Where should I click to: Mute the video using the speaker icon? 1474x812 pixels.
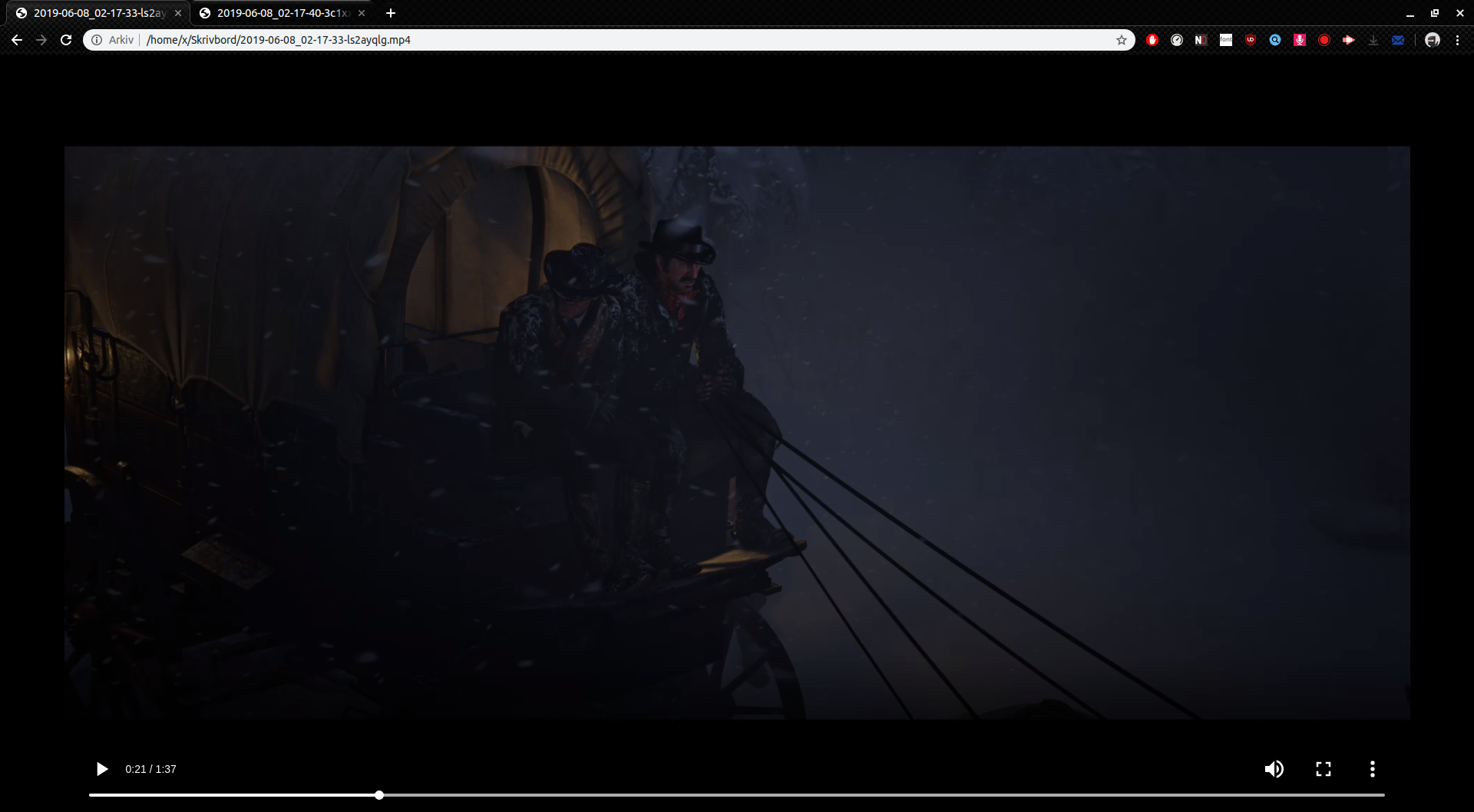(x=1274, y=769)
